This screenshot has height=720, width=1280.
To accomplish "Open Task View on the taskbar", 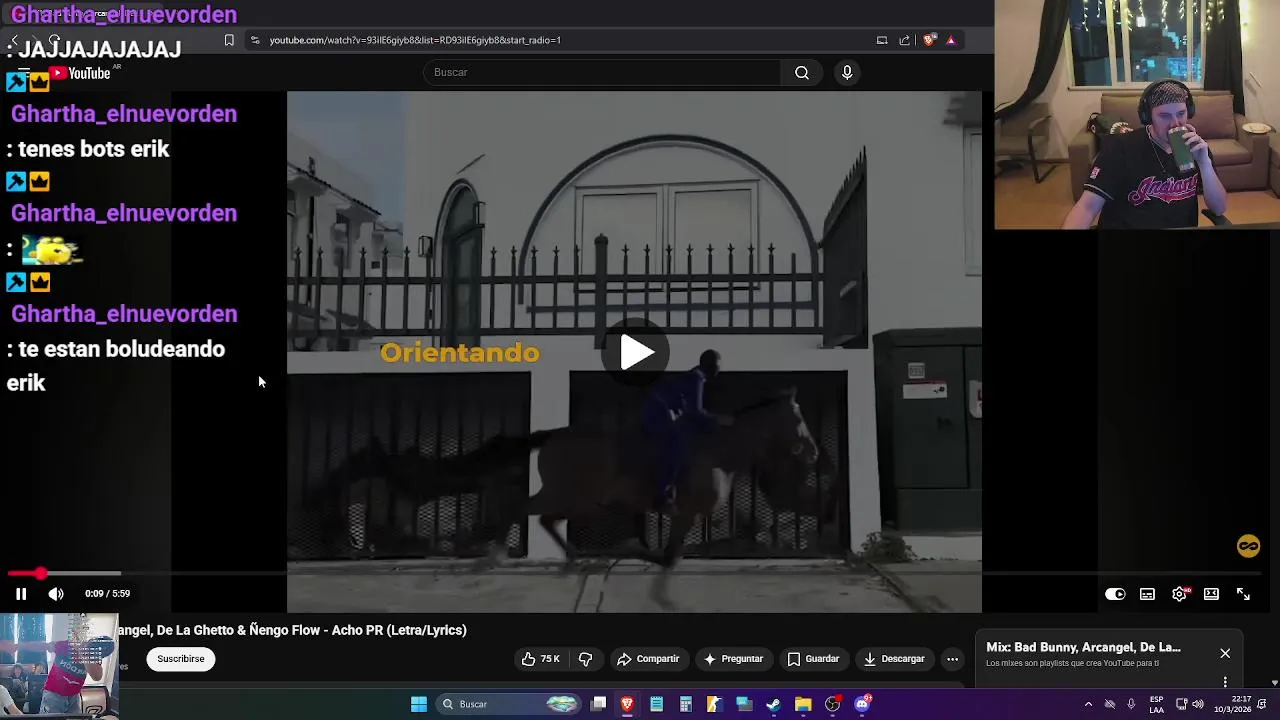I will 598,704.
